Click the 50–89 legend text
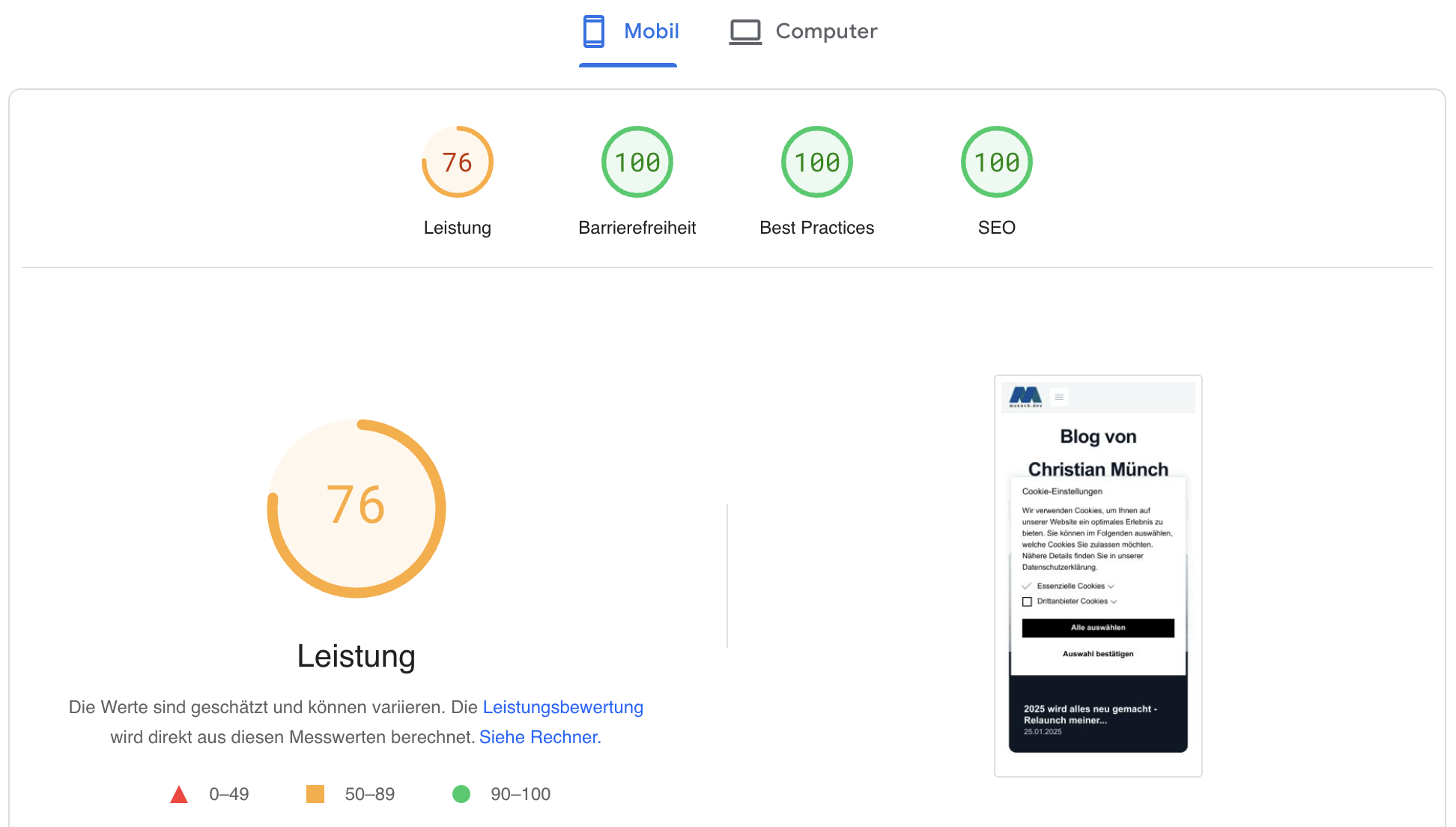 tap(370, 794)
